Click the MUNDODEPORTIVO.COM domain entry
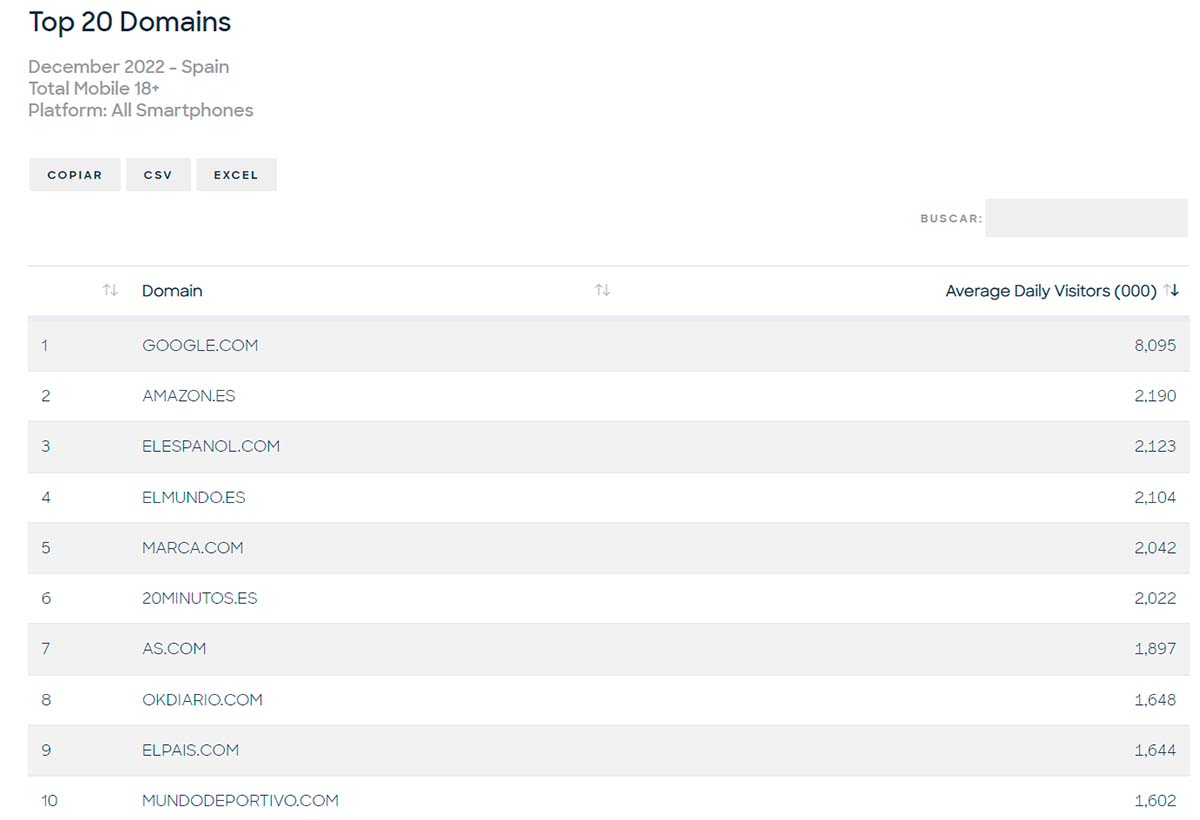The width and height of the screenshot is (1200, 820). (240, 801)
